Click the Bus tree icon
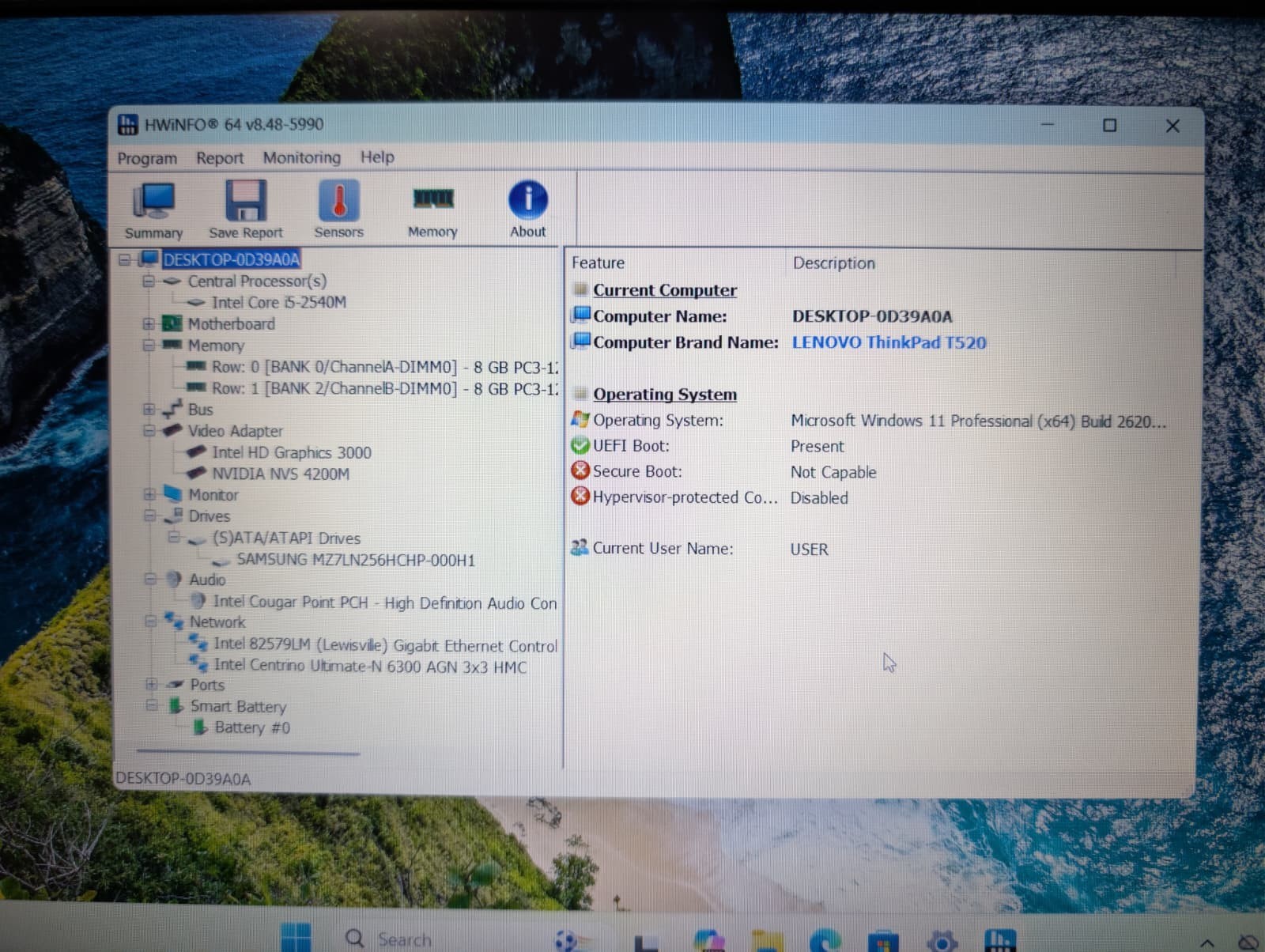This screenshot has height=952, width=1265. 172,409
